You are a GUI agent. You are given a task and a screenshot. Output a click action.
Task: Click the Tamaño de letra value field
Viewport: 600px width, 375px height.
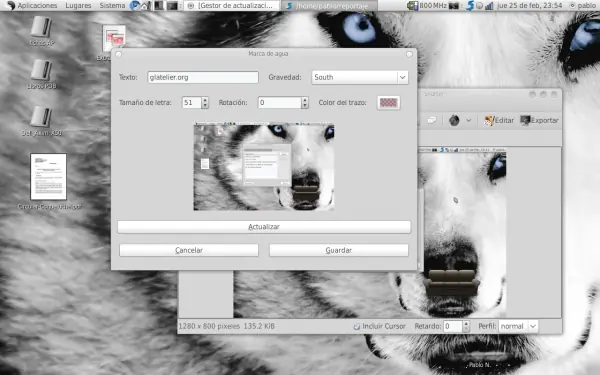coord(192,103)
